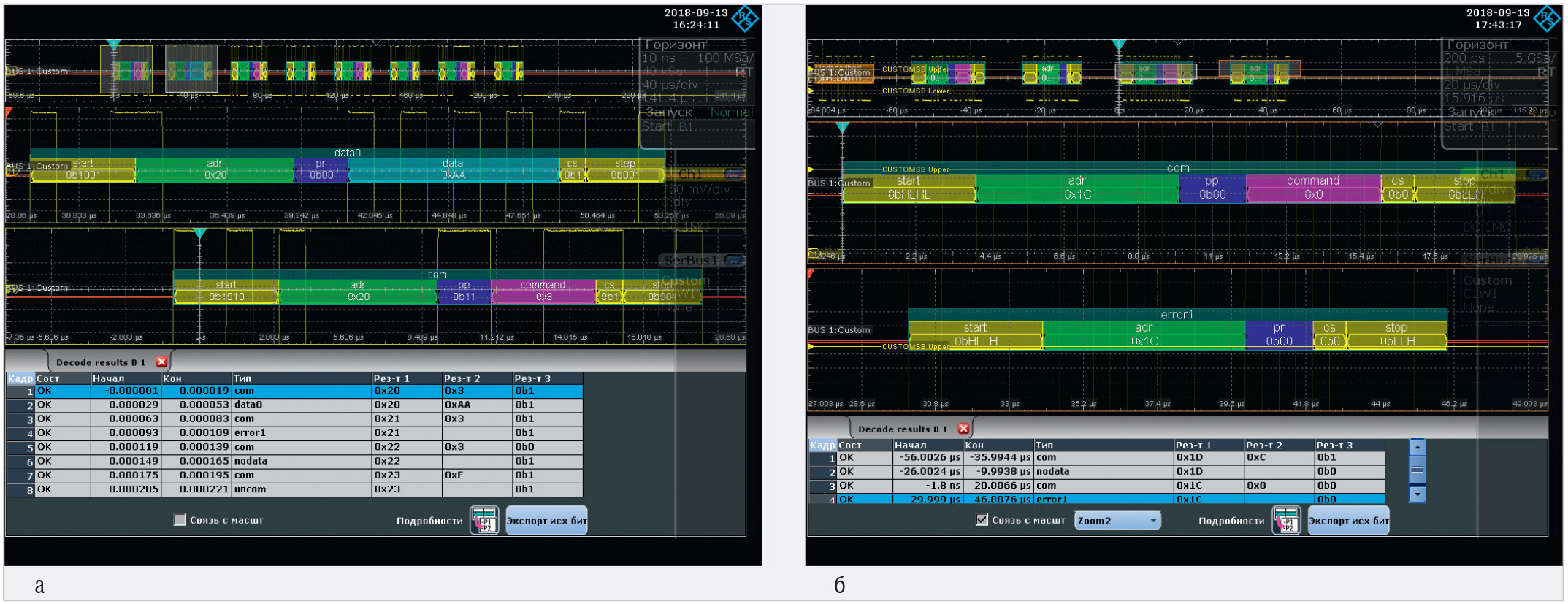Screen dimensions: 1568x604
Task: Select cyan trigger marker in screen a lower zoom
Action: pos(200,234)
